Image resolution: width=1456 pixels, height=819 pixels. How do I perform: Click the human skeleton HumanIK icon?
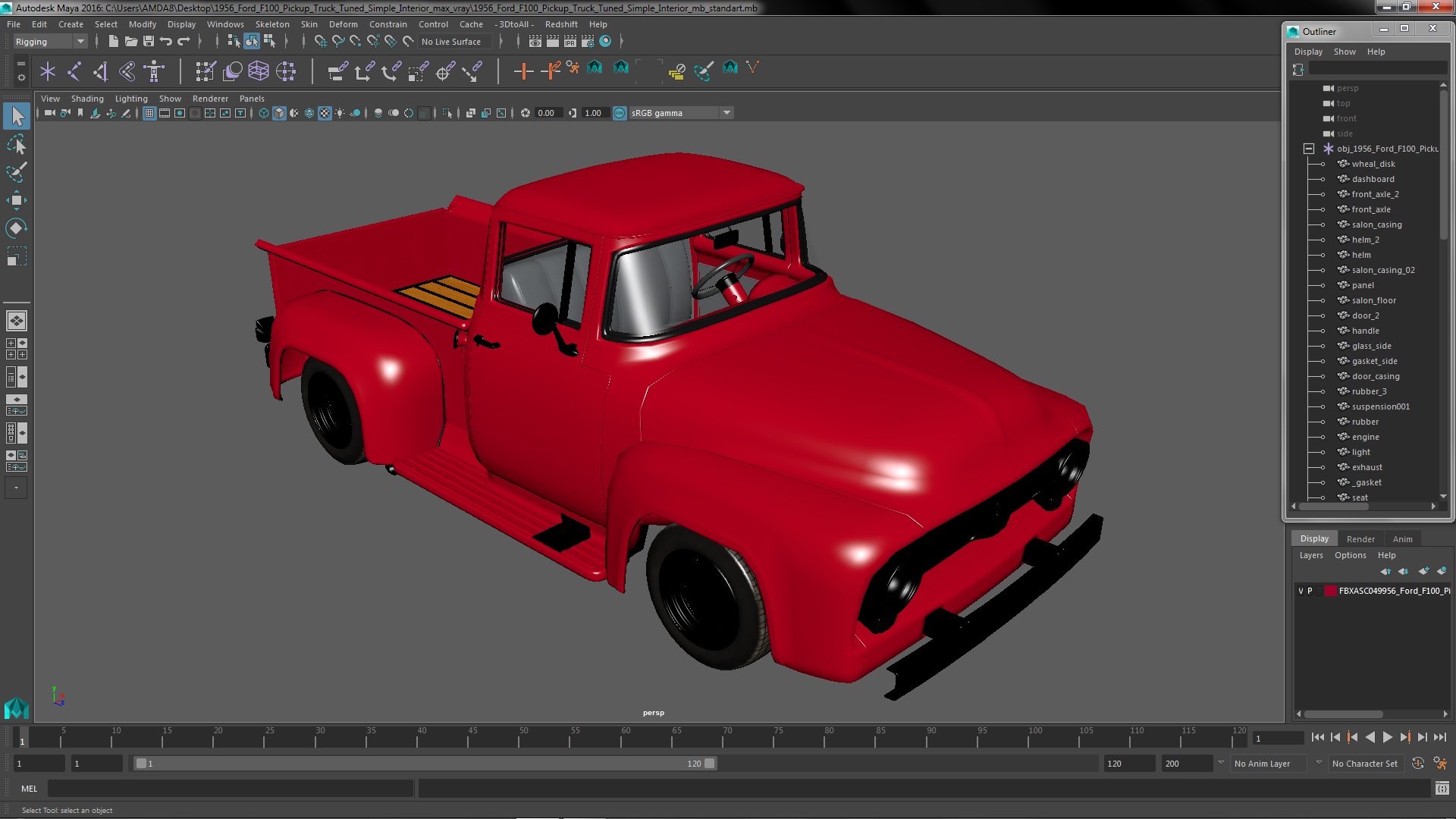pos(154,71)
